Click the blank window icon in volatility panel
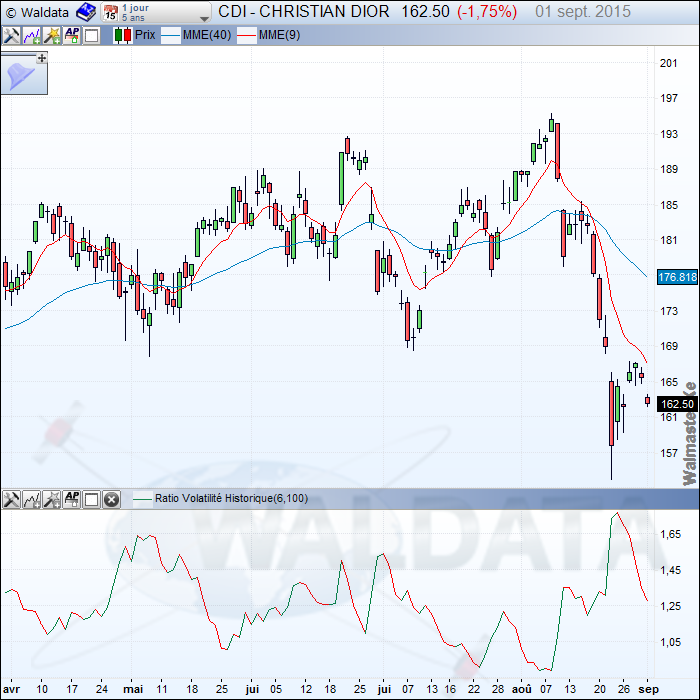The image size is (700, 700). (92, 499)
